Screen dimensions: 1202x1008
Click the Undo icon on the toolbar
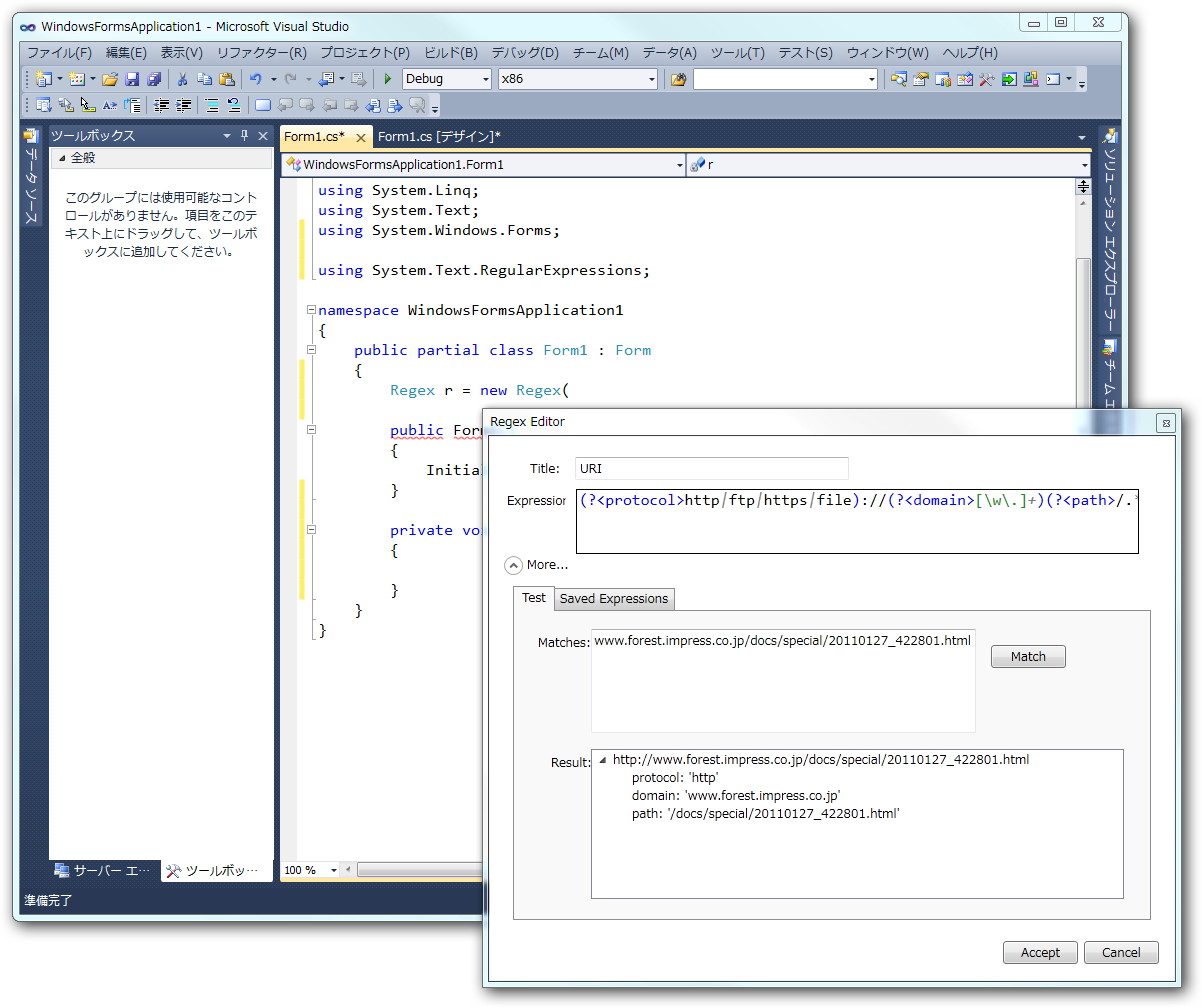click(257, 80)
